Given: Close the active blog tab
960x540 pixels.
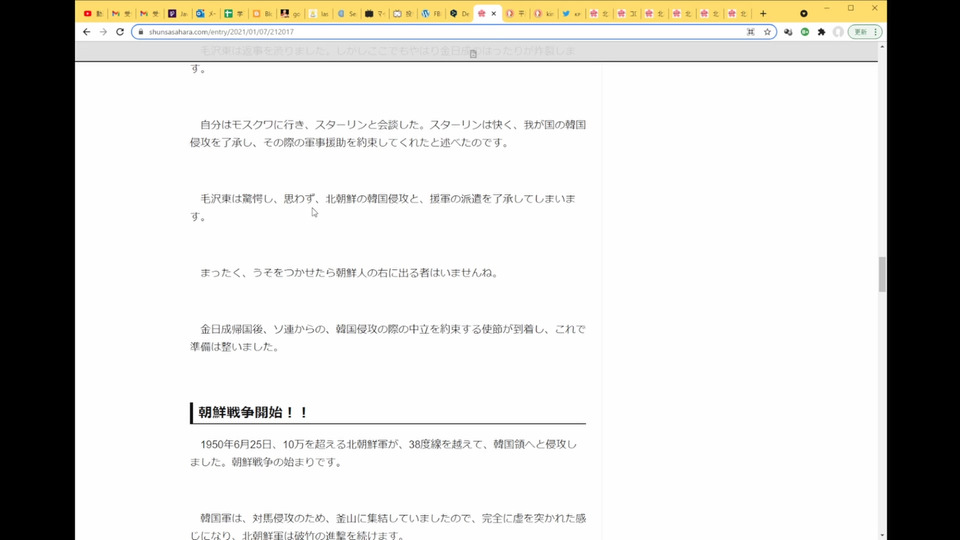Looking at the screenshot, I should click(x=493, y=13).
